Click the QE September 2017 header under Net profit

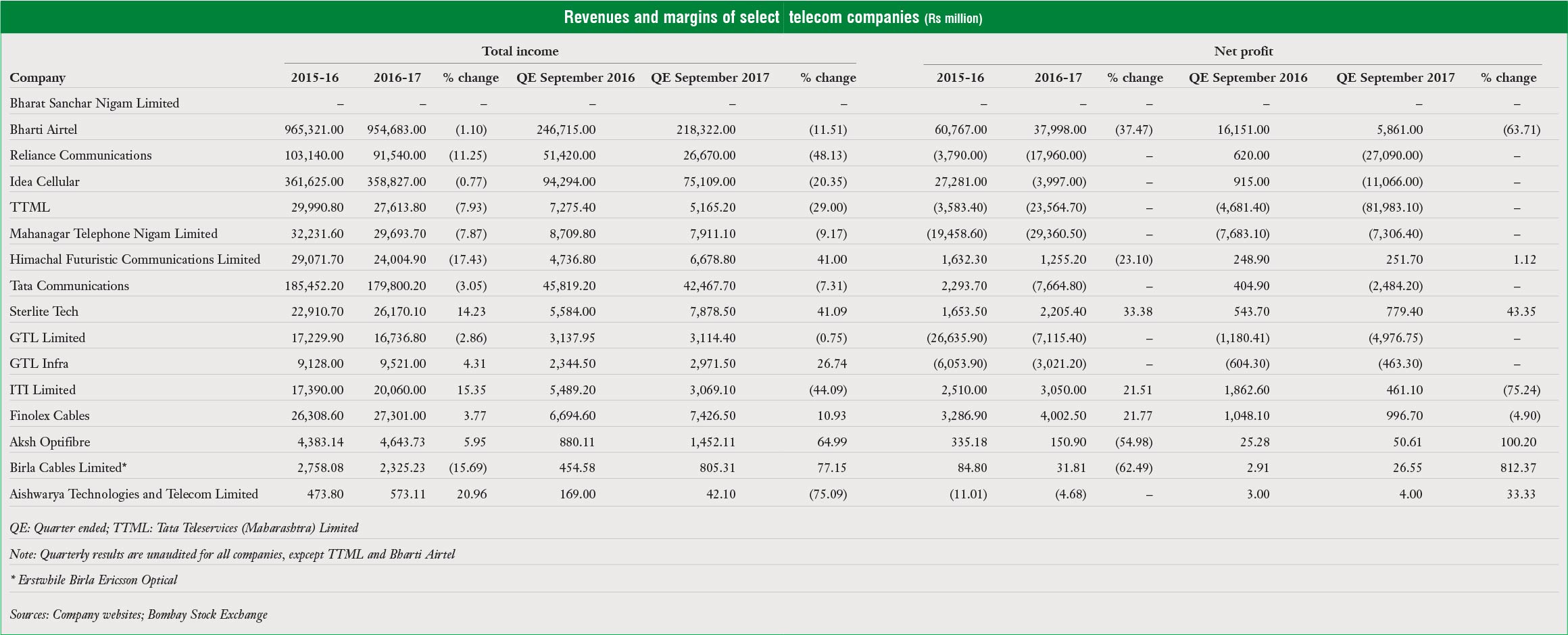(1396, 78)
